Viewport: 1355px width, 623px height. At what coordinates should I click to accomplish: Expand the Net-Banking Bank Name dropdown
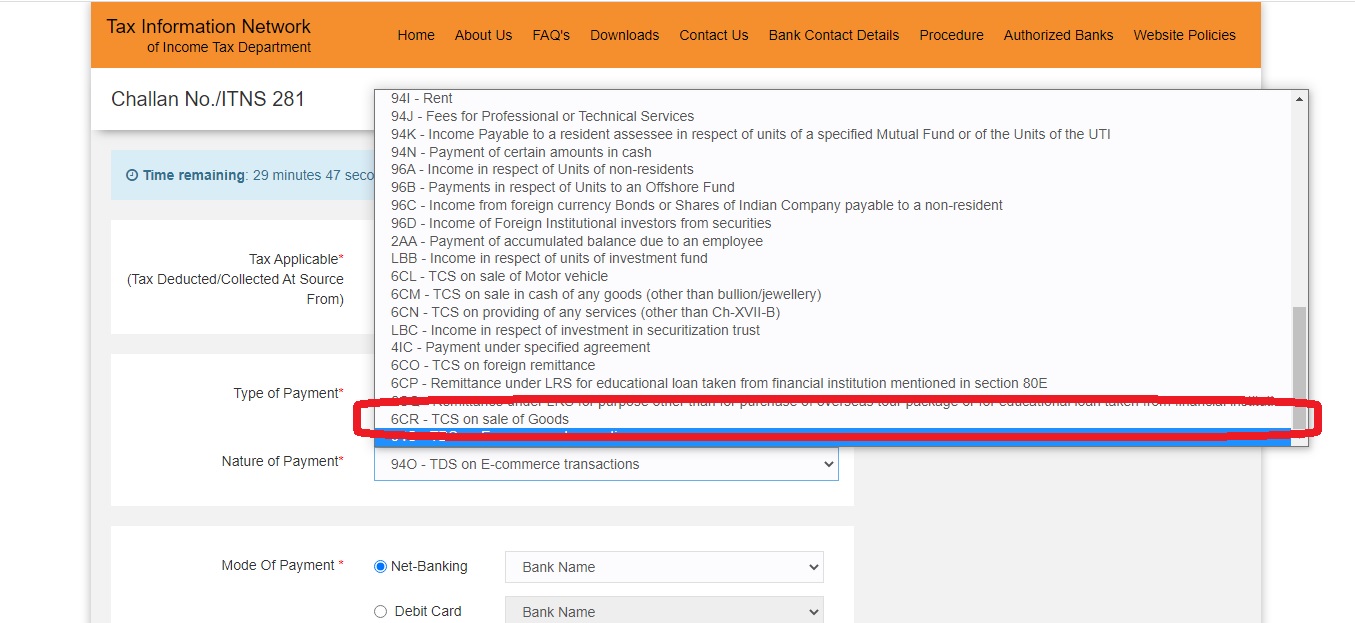click(x=664, y=567)
